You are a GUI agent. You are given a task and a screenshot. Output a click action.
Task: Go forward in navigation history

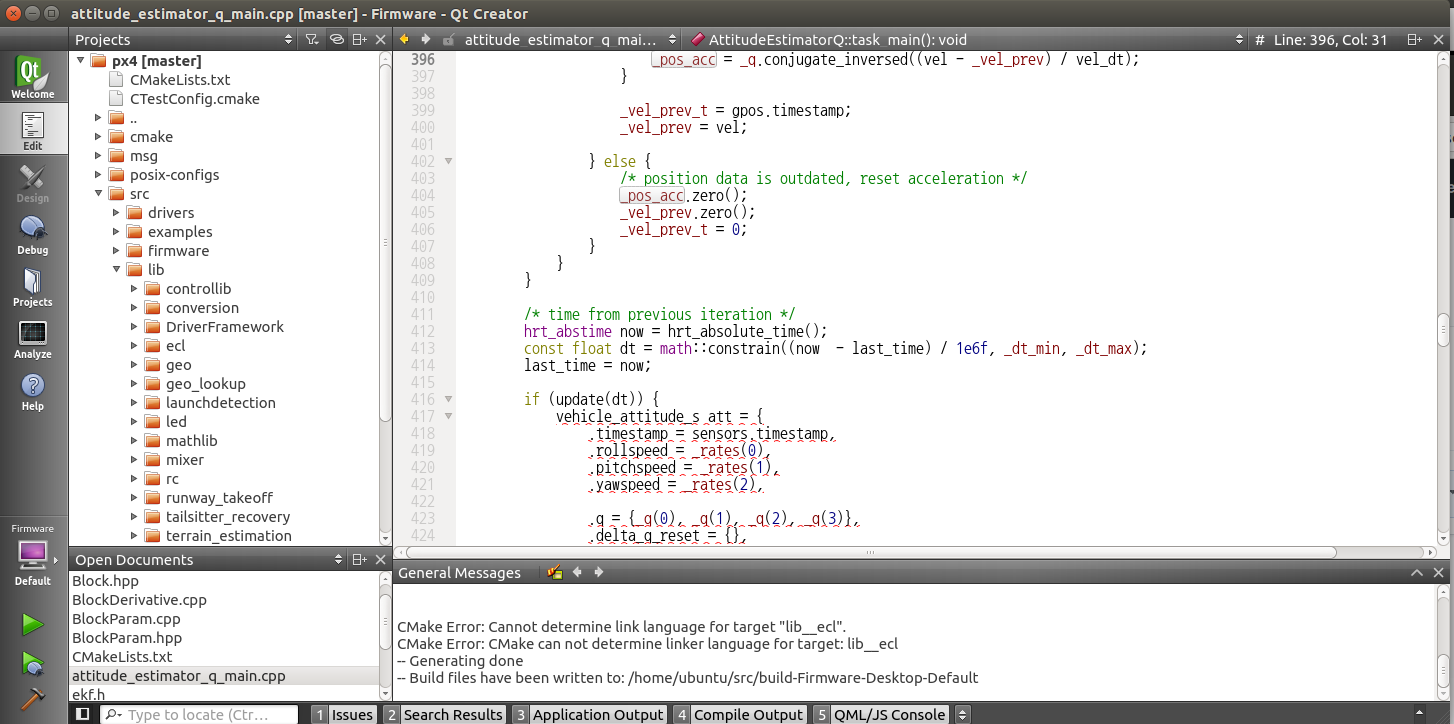point(426,39)
